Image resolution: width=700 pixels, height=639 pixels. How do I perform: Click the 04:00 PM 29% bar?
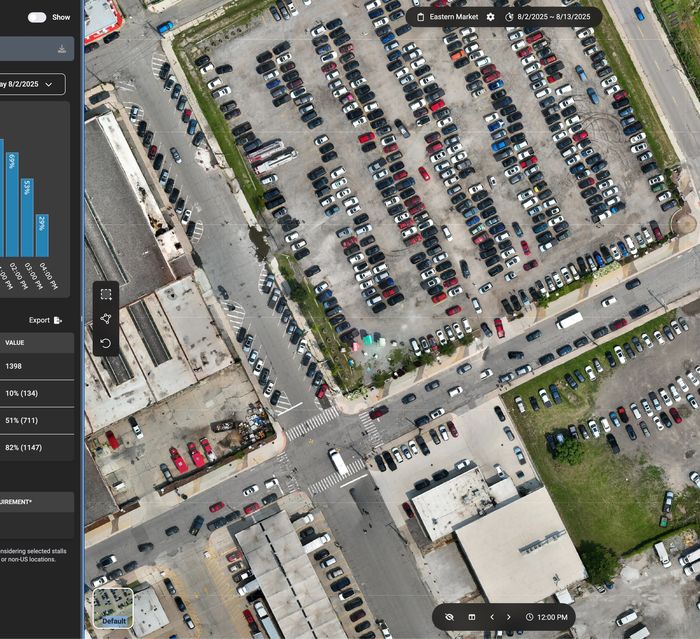[42, 236]
